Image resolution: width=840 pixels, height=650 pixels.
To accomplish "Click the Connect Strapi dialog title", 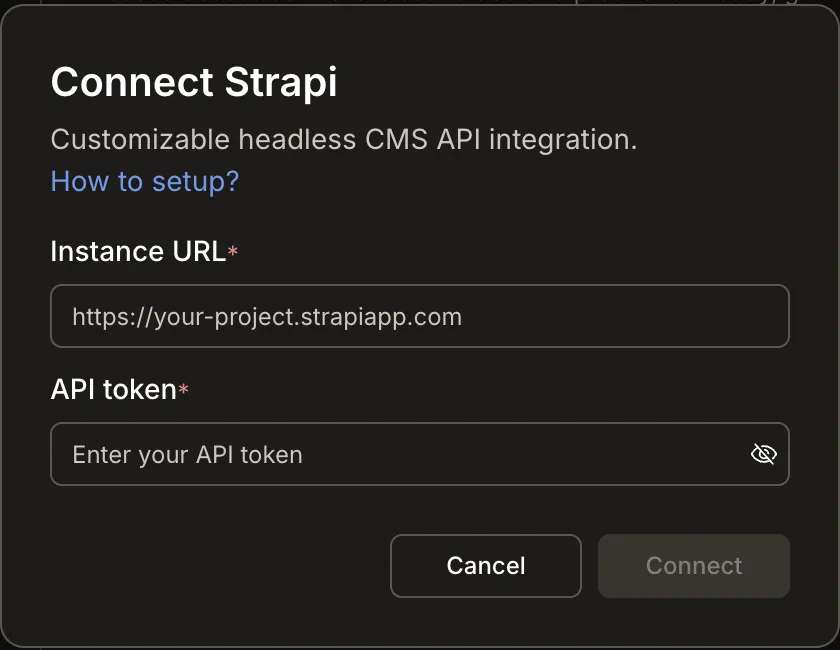I will pyautogui.click(x=194, y=83).
